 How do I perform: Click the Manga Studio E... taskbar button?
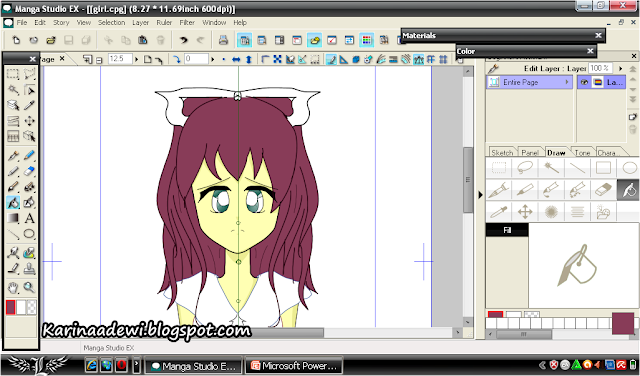pyautogui.click(x=193, y=366)
